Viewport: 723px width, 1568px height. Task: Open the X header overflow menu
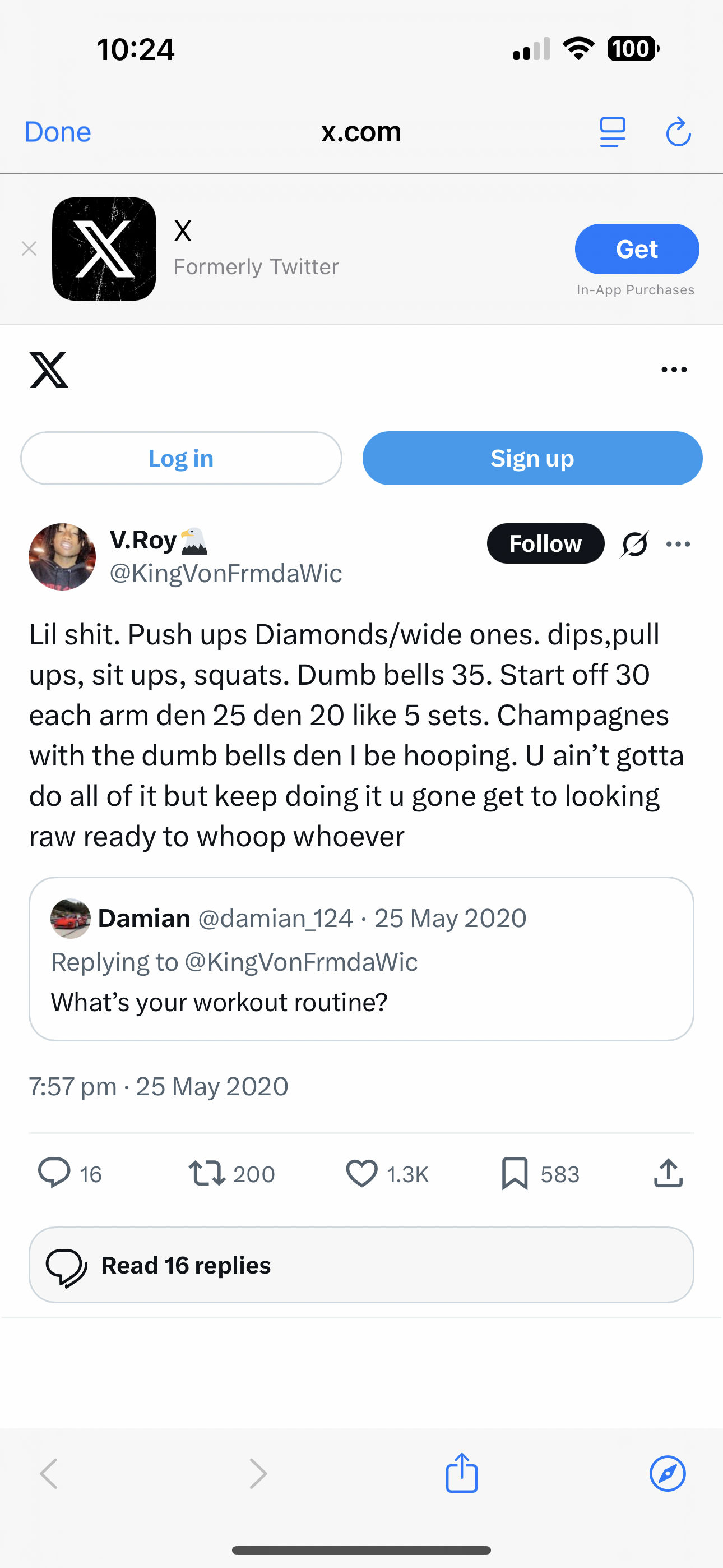674,370
